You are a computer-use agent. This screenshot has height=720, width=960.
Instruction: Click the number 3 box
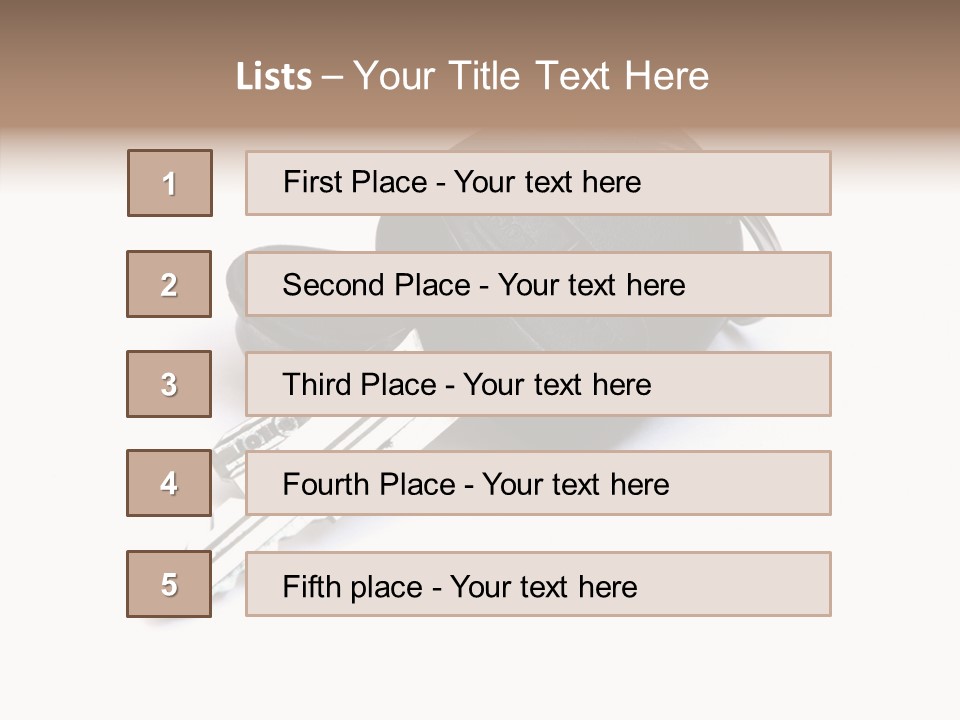pos(169,384)
